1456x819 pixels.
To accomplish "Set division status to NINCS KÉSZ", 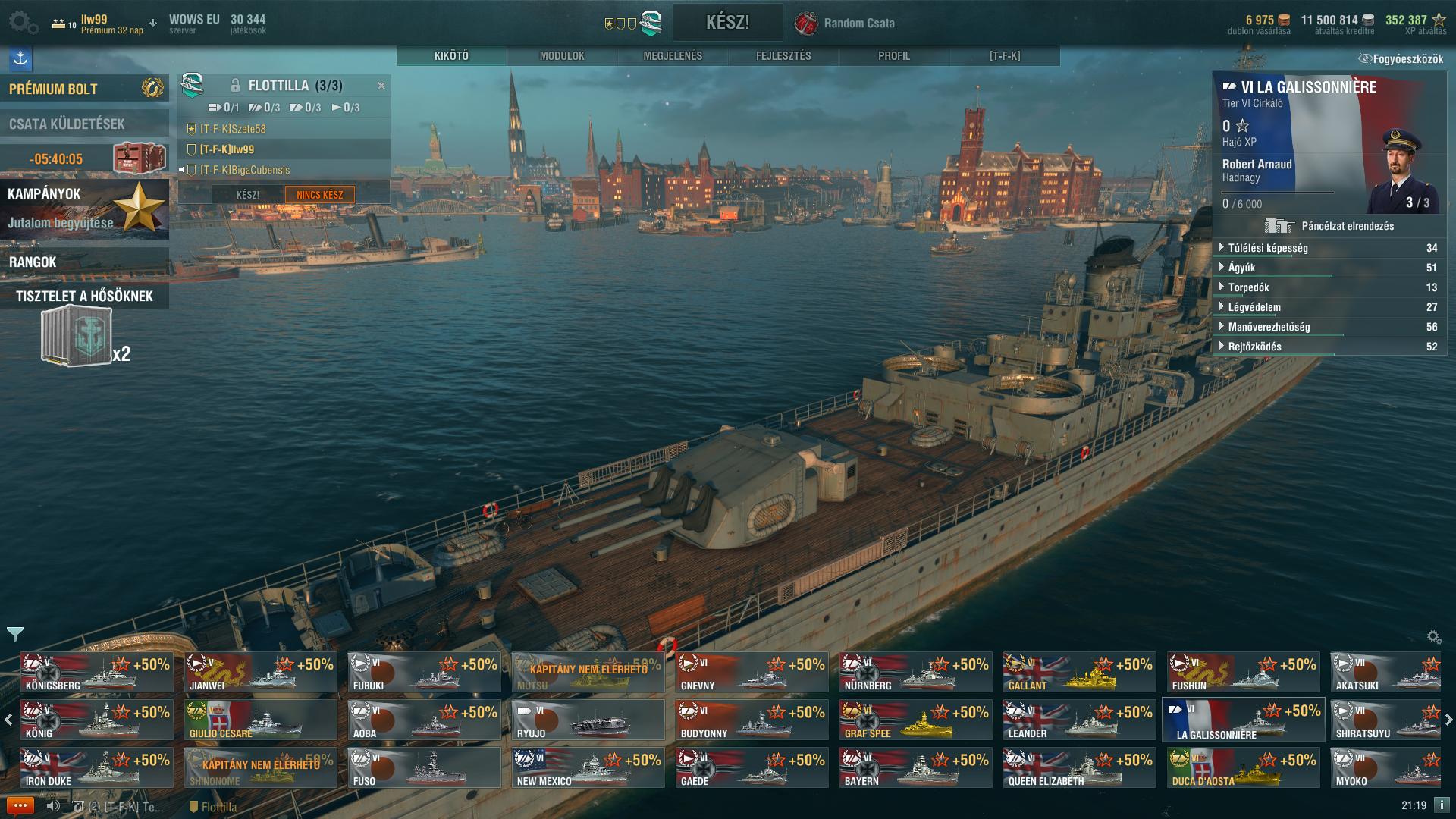I will coord(319,195).
